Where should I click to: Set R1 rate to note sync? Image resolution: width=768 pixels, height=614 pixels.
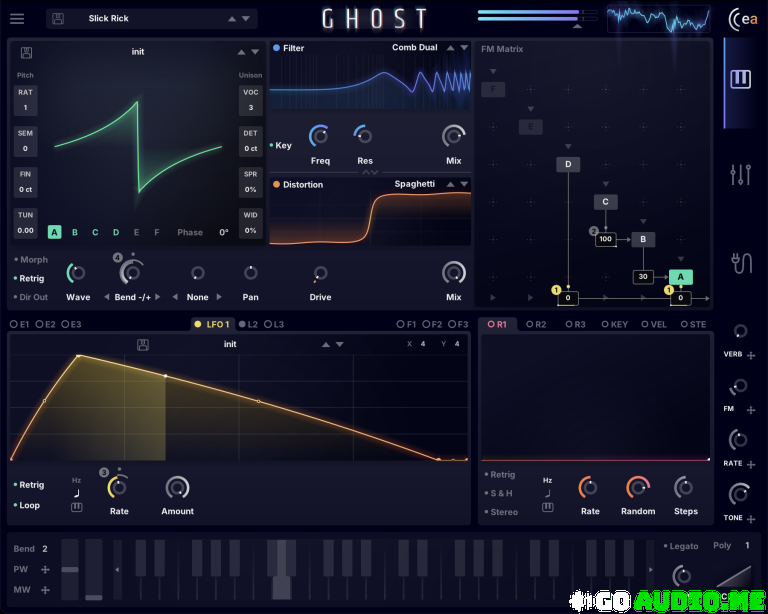(548, 493)
